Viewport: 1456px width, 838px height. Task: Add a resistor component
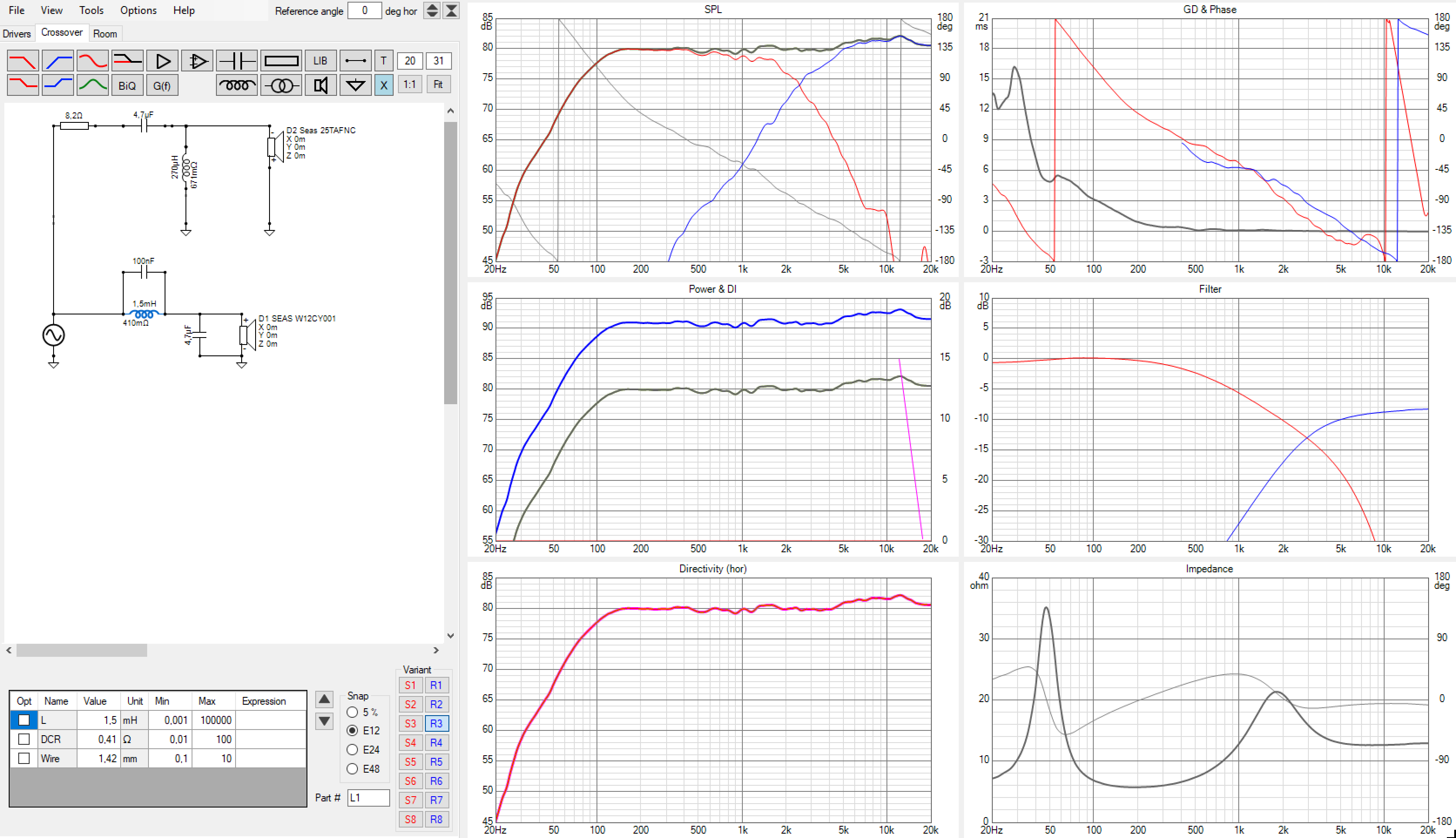tap(281, 61)
